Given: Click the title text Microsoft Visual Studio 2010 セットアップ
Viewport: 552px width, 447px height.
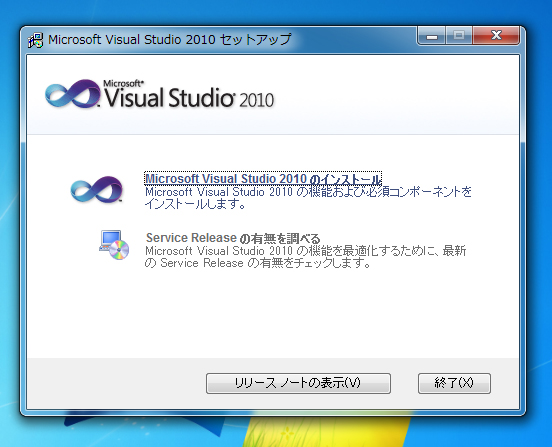Looking at the screenshot, I should pyautogui.click(x=170, y=39).
